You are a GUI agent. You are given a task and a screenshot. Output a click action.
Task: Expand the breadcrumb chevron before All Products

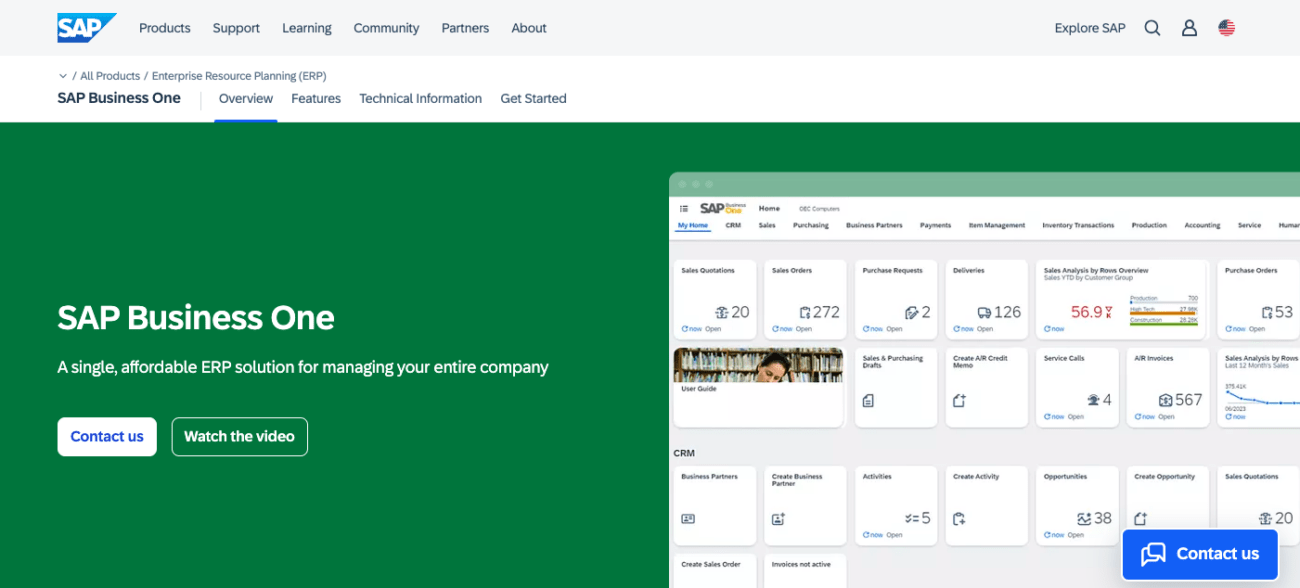pyautogui.click(x=63, y=76)
